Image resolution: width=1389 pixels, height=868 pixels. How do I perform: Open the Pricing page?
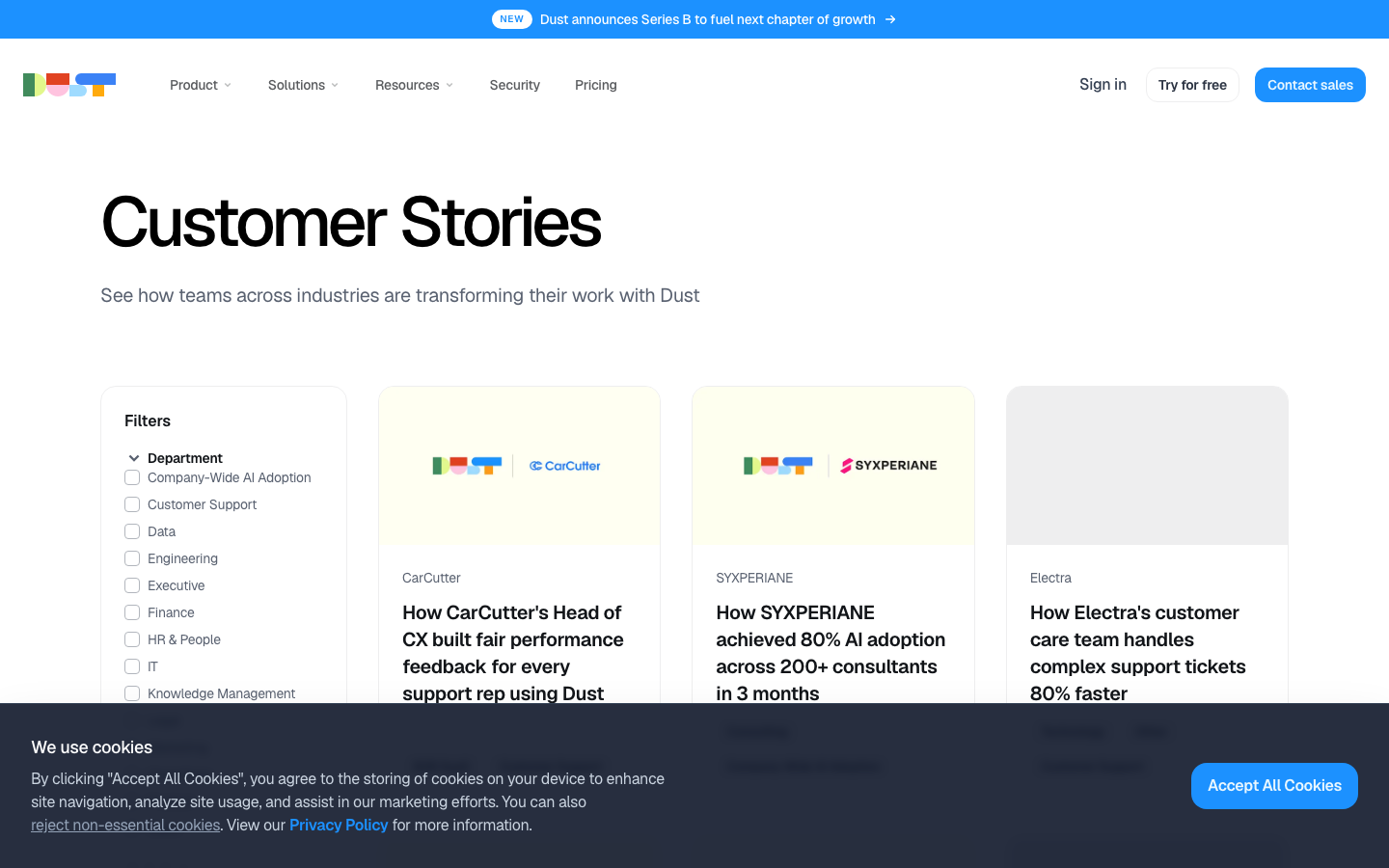click(x=596, y=85)
